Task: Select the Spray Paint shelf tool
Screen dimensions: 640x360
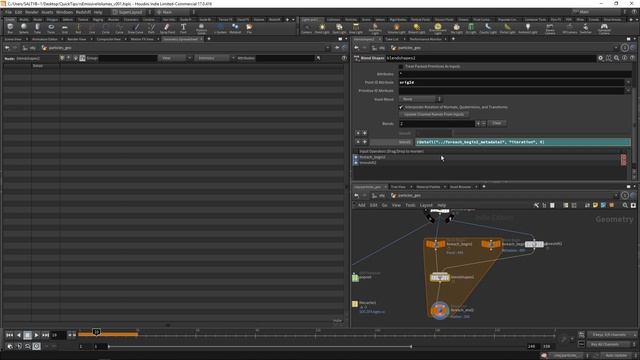Action: (167, 28)
